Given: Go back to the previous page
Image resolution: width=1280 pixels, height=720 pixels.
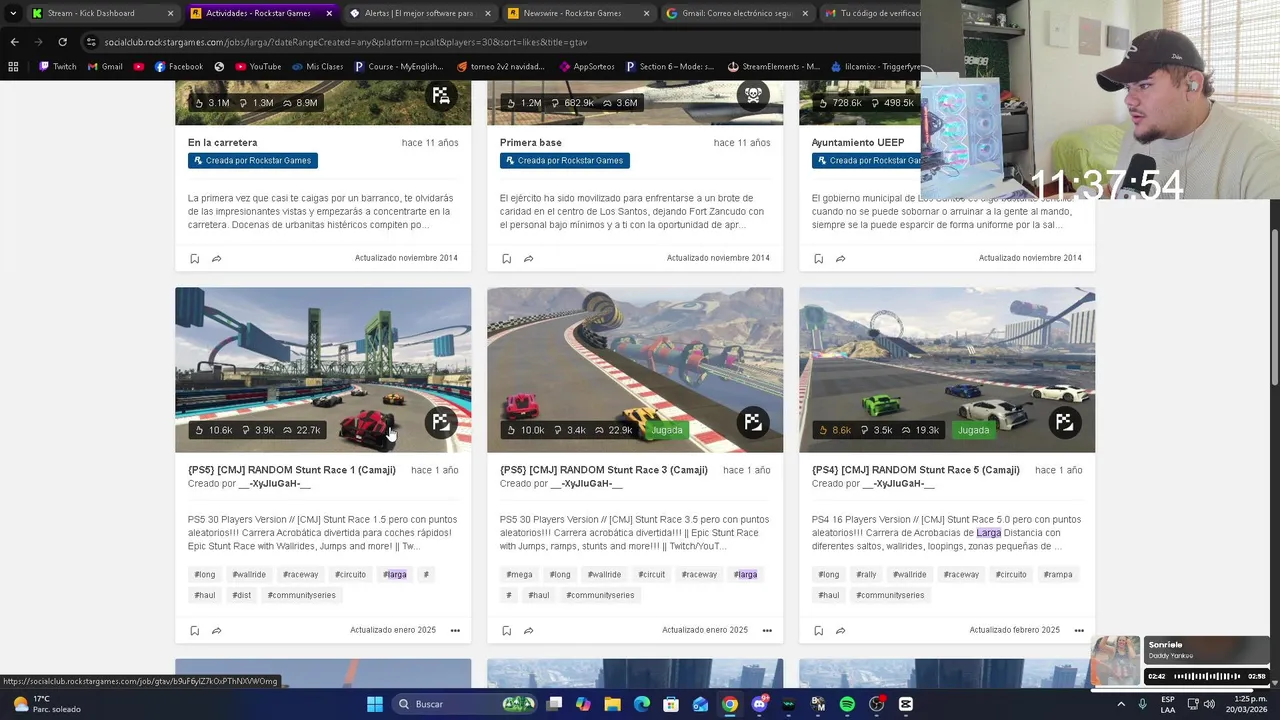Looking at the screenshot, I should (x=14, y=42).
